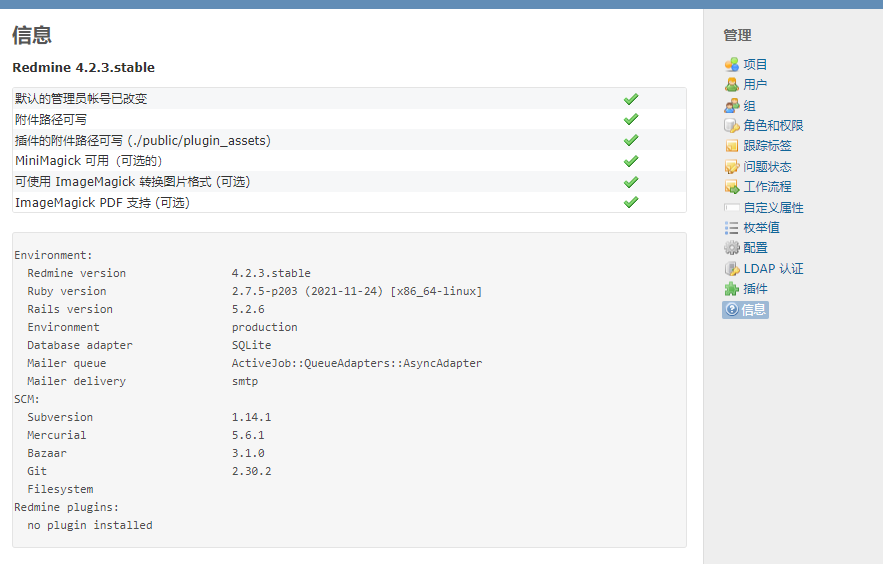Click checkmark for MiniMagick 可用 row
Image resolution: width=883 pixels, height=564 pixels.
click(631, 161)
